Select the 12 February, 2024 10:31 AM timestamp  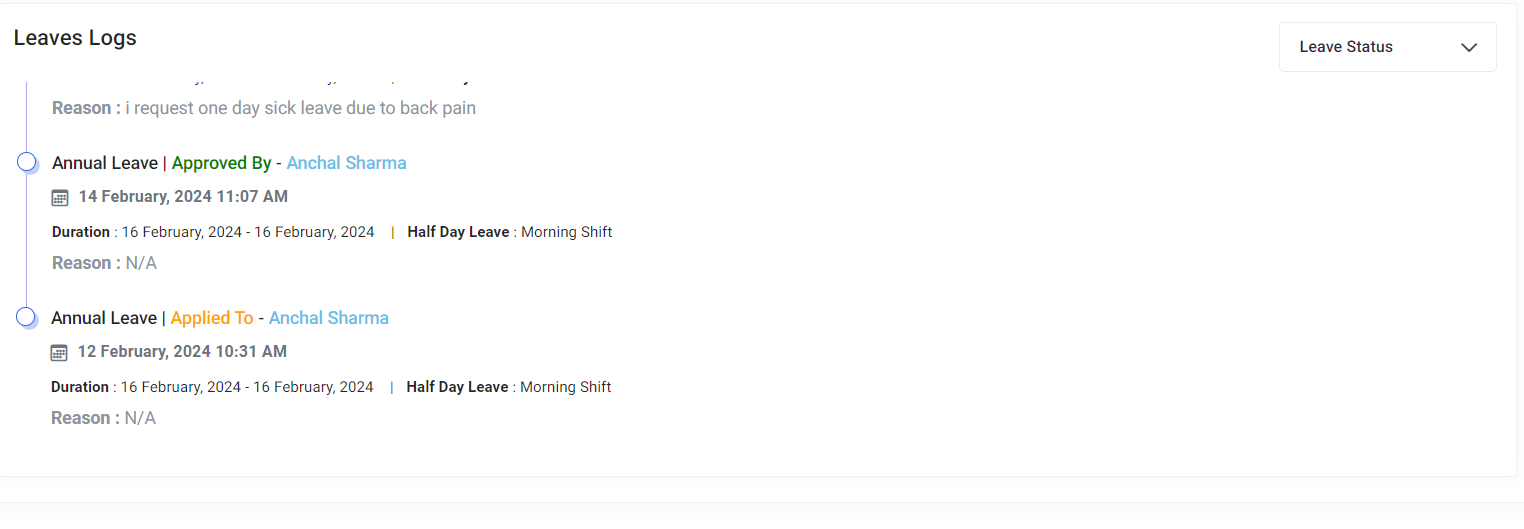[x=182, y=352]
